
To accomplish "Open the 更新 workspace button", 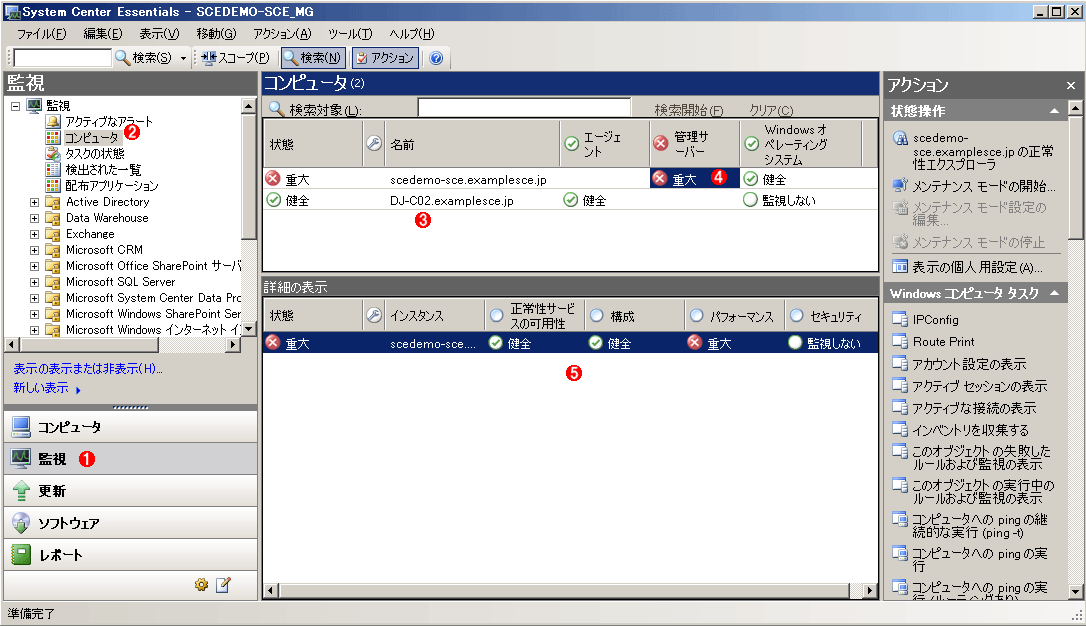I will click(130, 491).
